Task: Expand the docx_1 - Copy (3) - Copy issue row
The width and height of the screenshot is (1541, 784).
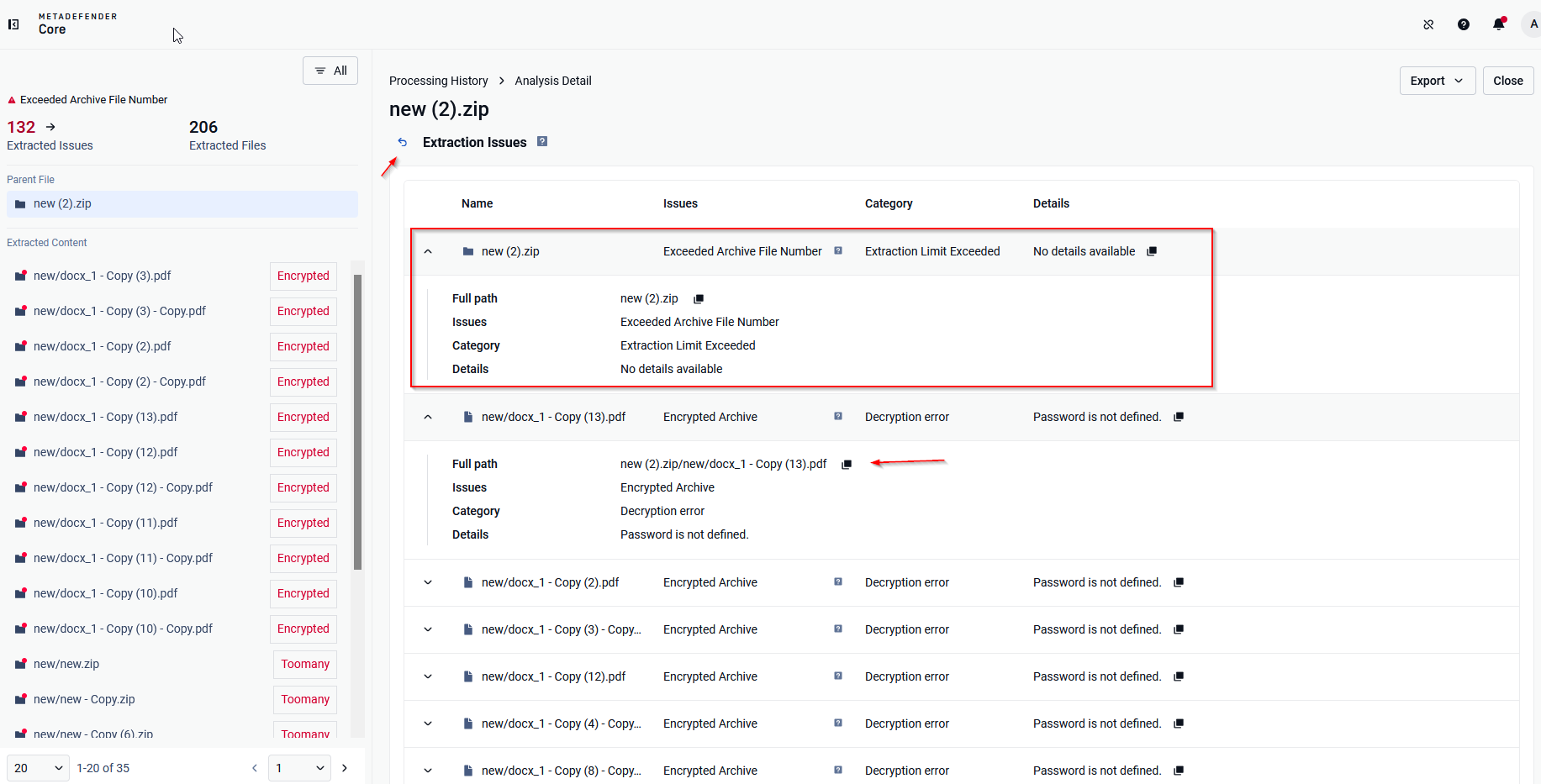Action: tap(428, 629)
